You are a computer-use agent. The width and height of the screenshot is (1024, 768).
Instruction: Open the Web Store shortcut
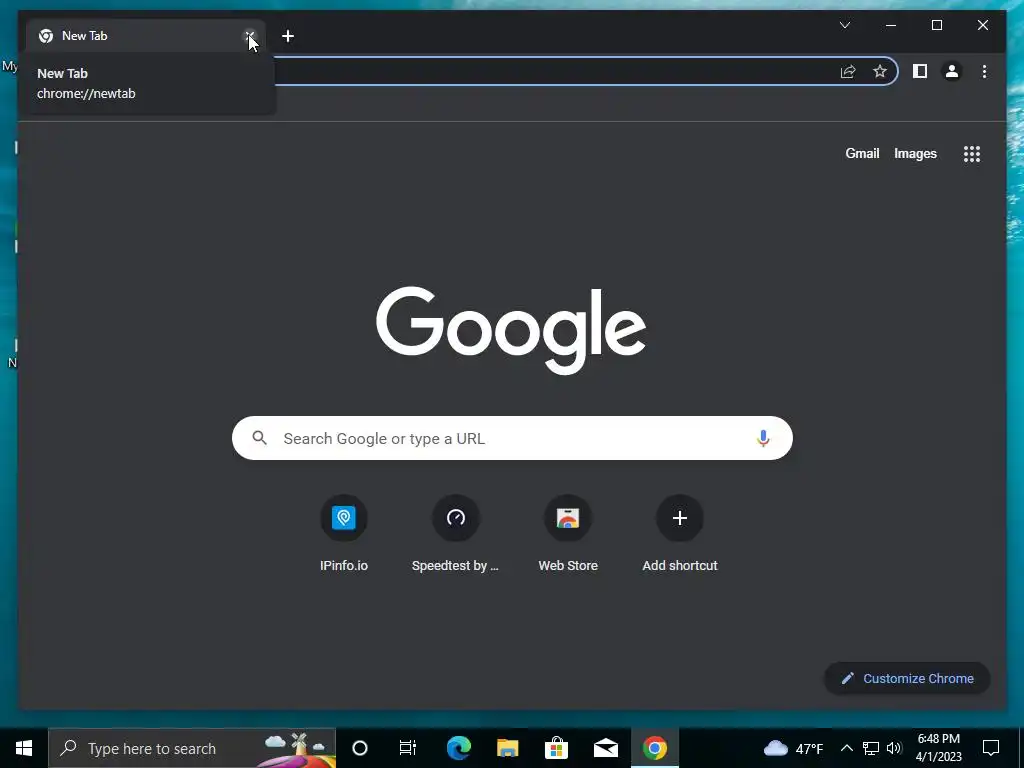tap(568, 534)
